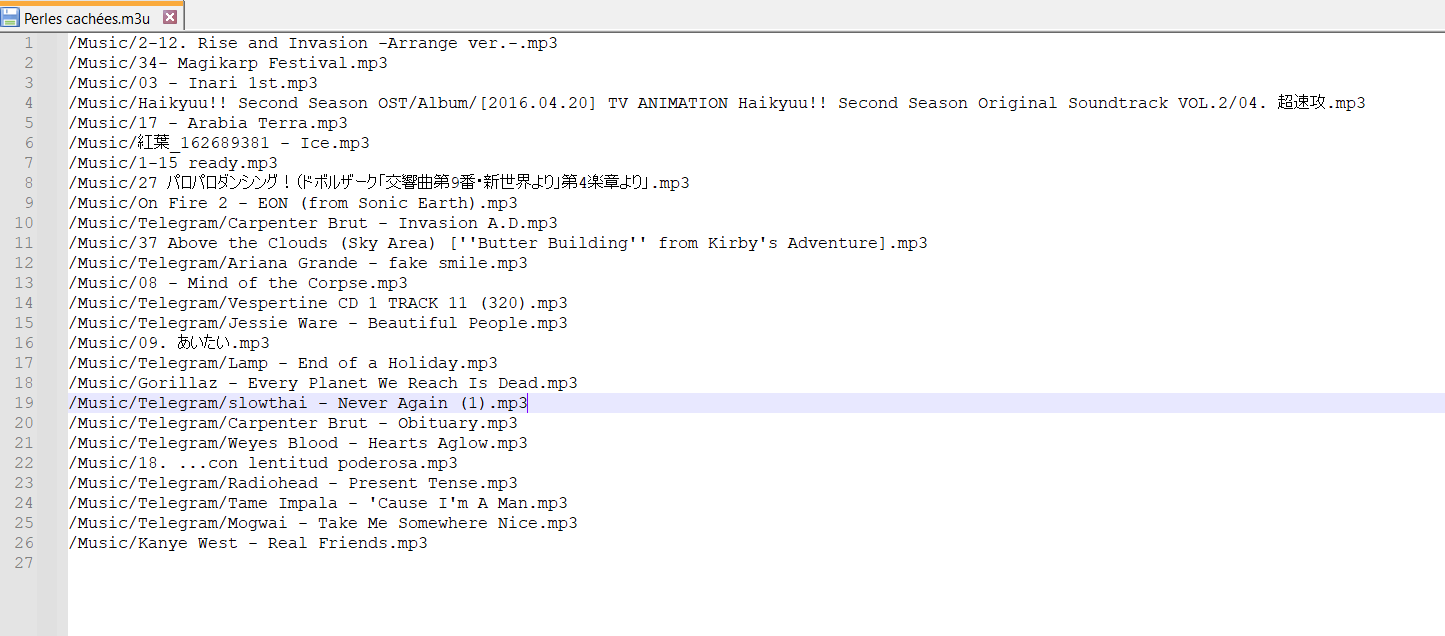Click line number 26 in the margin
The width and height of the screenshot is (1445, 636).
pyautogui.click(x=25, y=543)
